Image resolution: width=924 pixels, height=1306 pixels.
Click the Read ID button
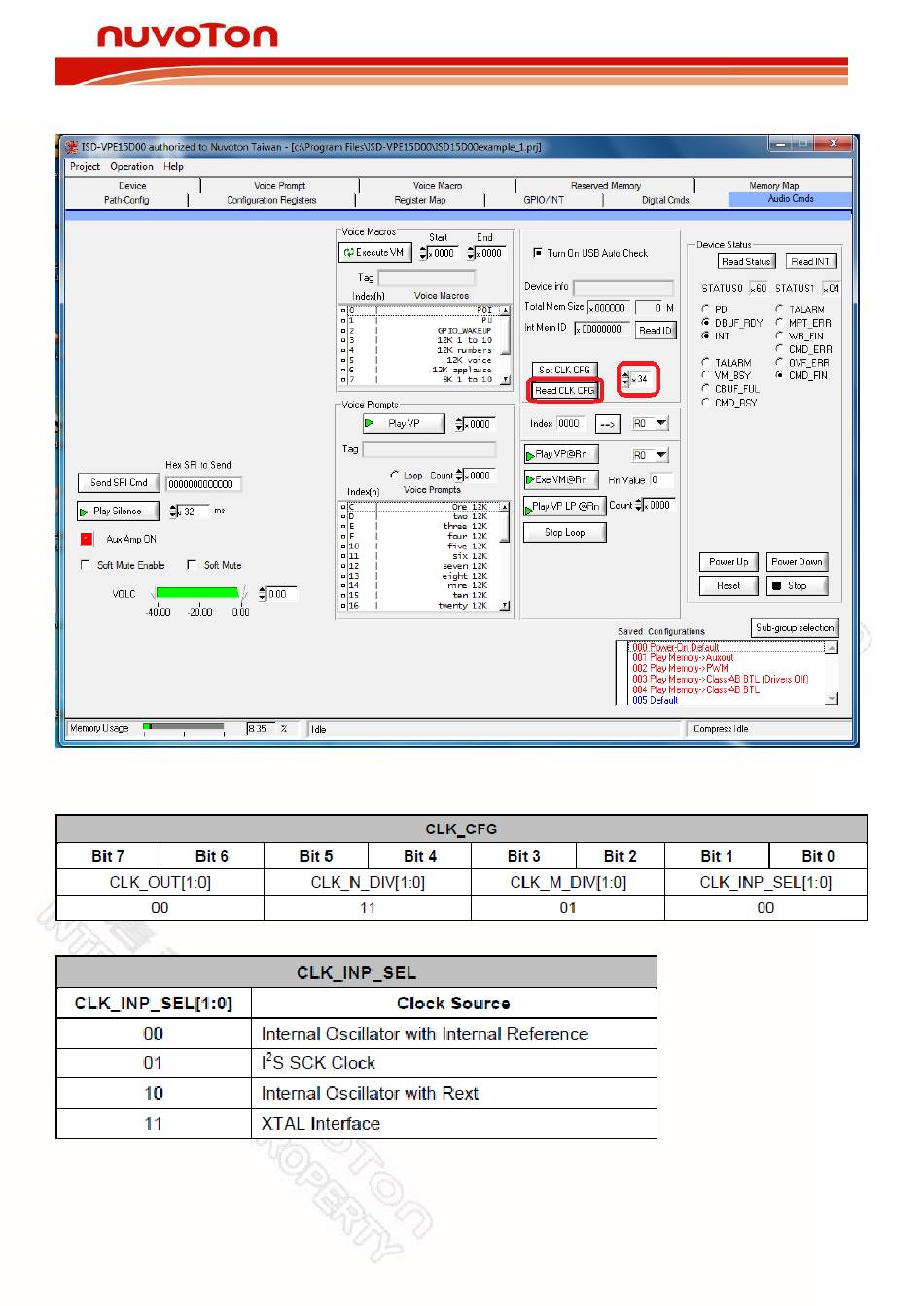coord(656,331)
